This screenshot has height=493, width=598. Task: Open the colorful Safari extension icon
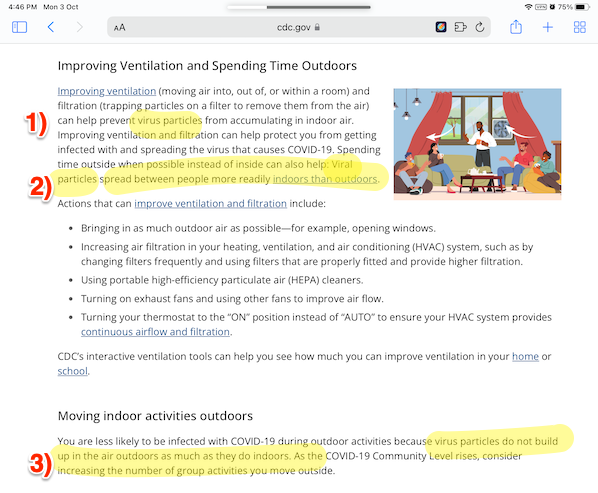[441, 27]
